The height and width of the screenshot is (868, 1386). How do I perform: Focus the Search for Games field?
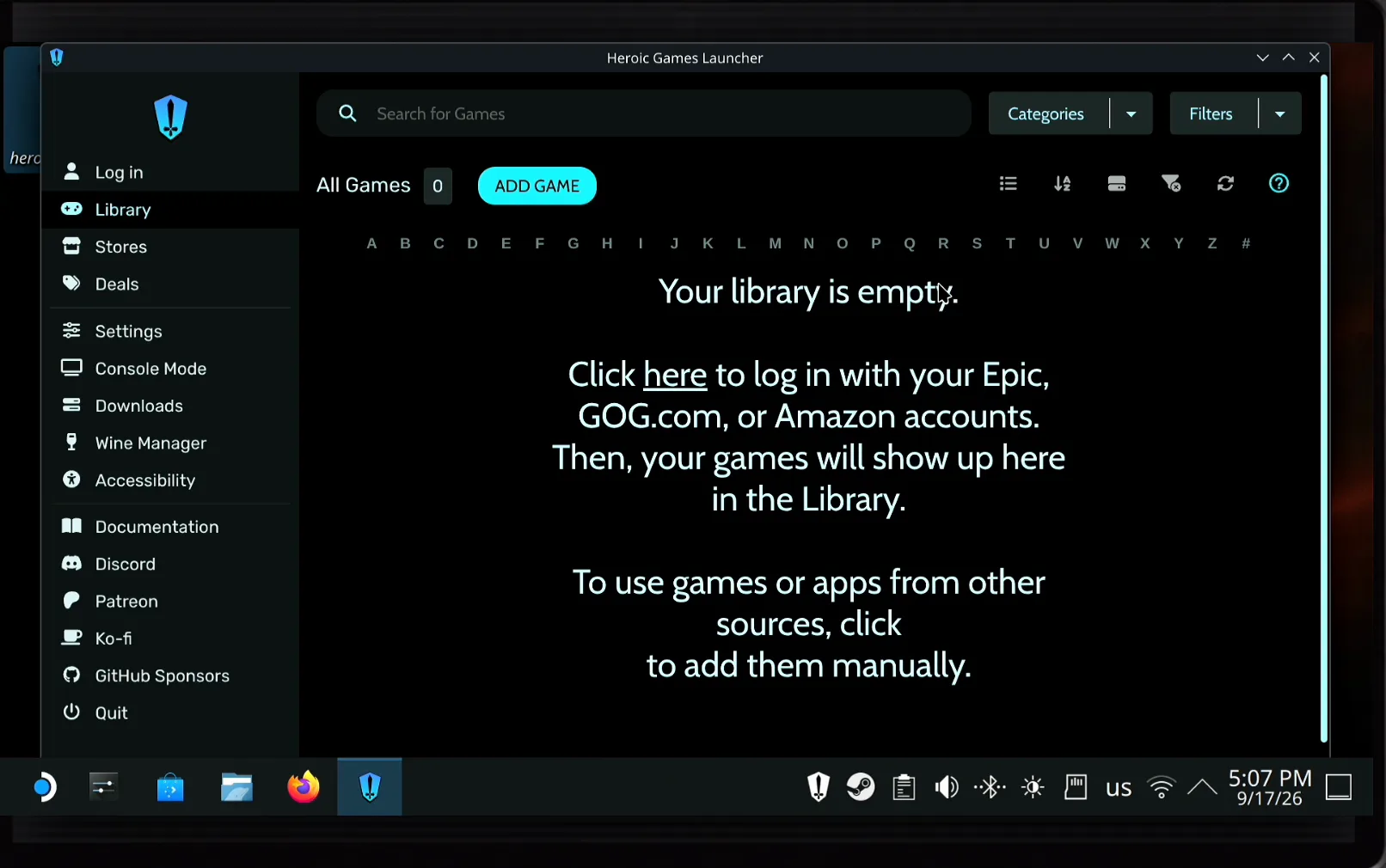click(x=644, y=113)
